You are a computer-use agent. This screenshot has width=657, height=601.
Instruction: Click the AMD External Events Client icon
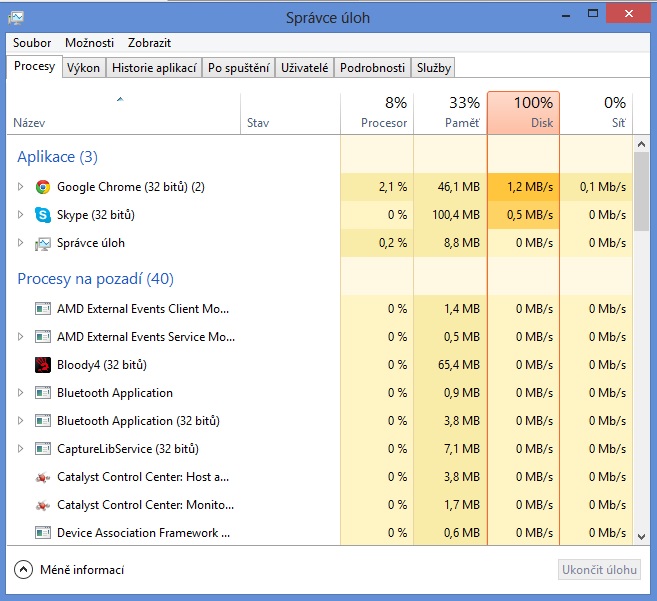point(43,309)
